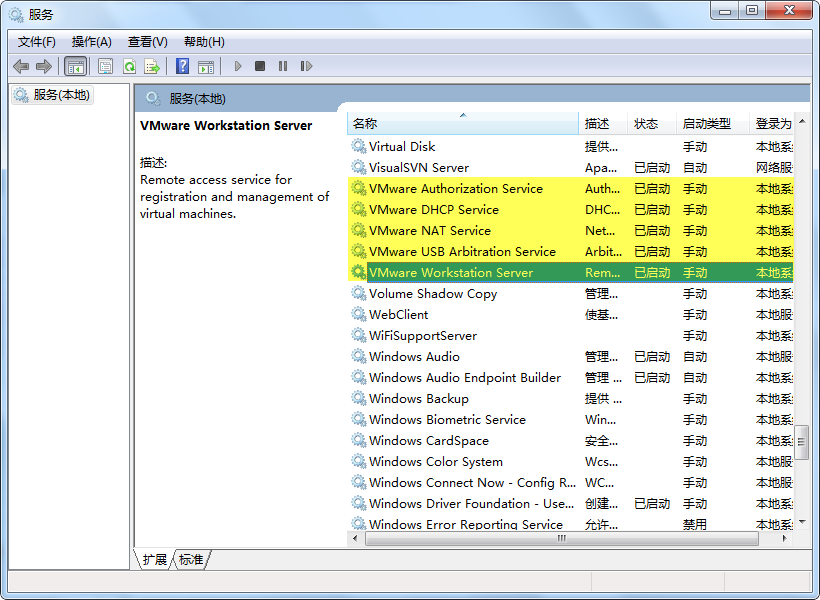820x600 pixels.
Task: Click the vertical scrollbar thumb
Action: pos(802,443)
